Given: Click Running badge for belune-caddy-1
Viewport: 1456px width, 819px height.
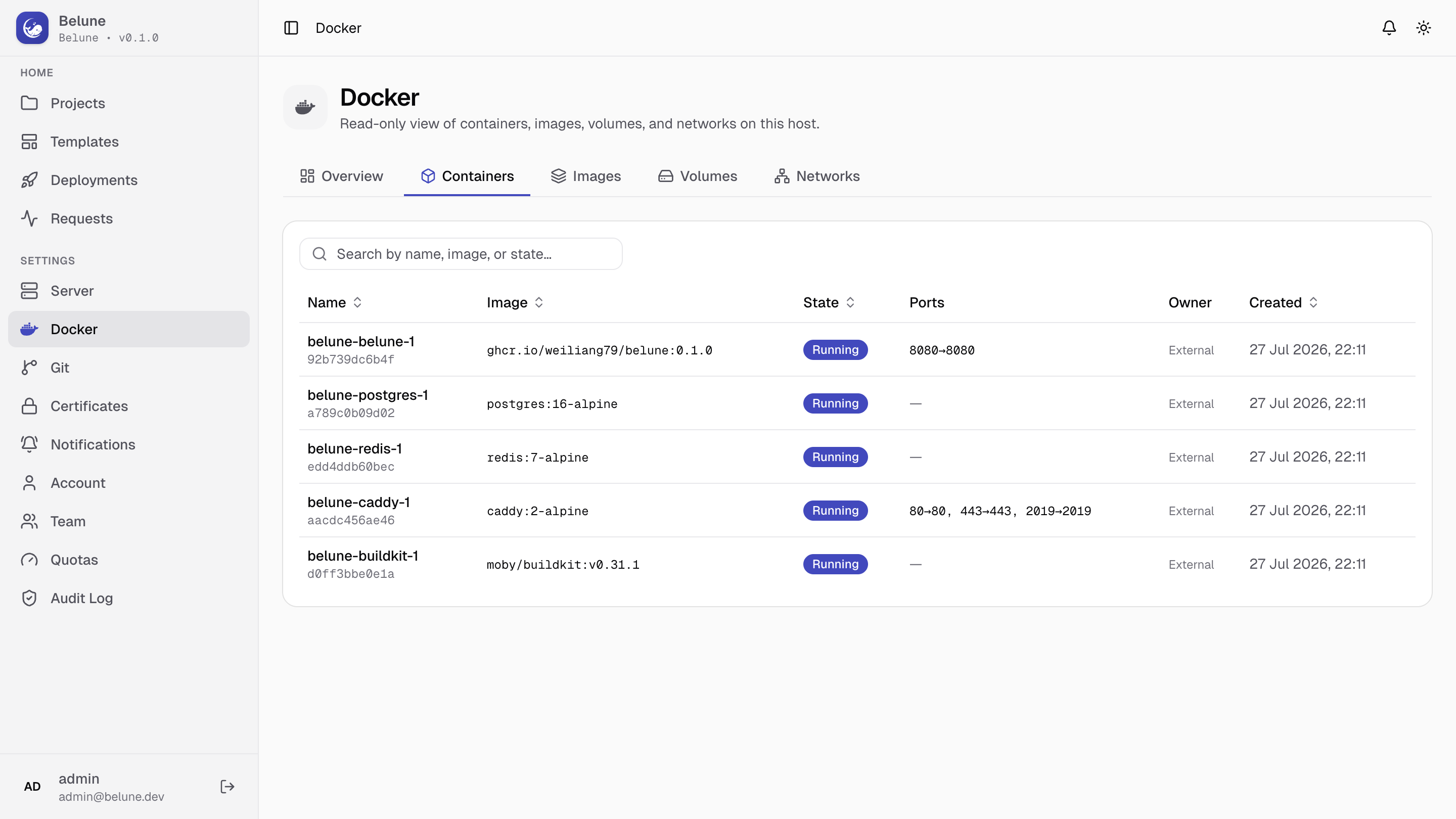Looking at the screenshot, I should pos(835,511).
